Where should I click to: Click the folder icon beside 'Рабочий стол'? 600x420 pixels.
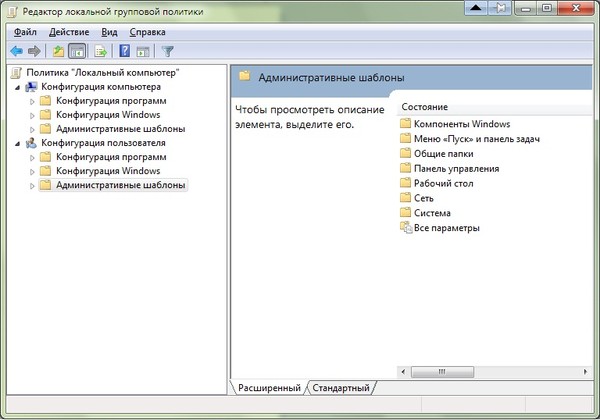click(405, 183)
